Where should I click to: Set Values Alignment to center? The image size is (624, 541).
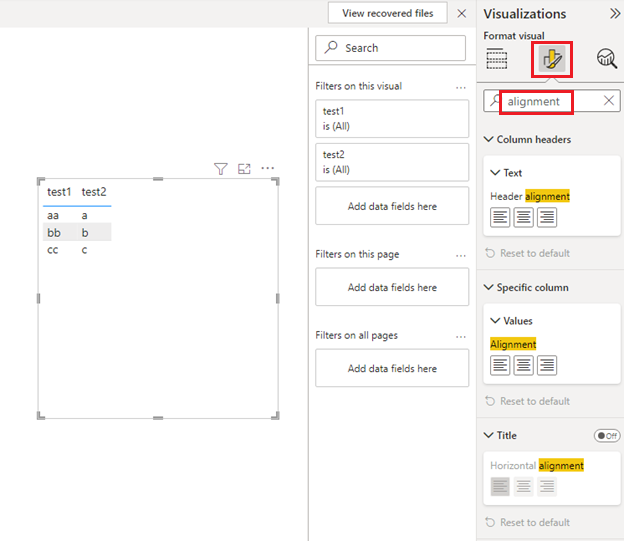coord(523,365)
